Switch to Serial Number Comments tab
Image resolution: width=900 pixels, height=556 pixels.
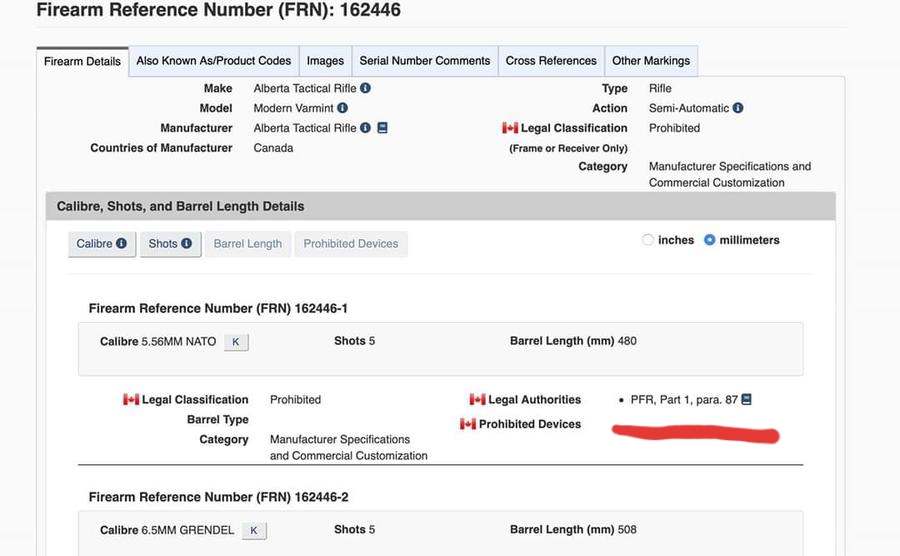[425, 61]
